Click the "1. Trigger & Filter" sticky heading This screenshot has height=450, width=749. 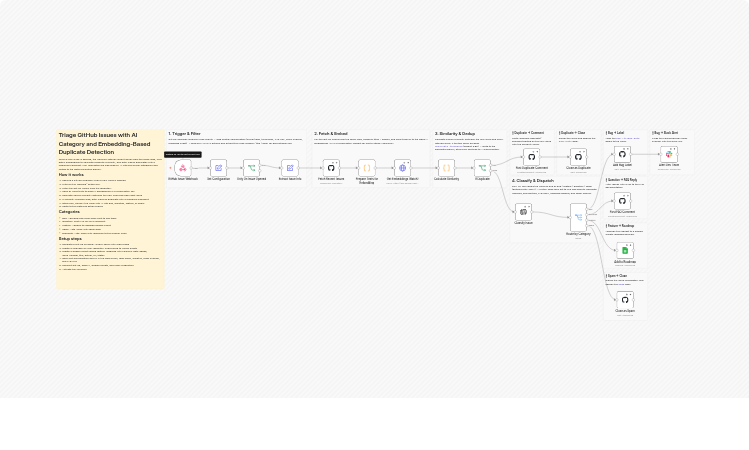pyautogui.click(x=184, y=134)
